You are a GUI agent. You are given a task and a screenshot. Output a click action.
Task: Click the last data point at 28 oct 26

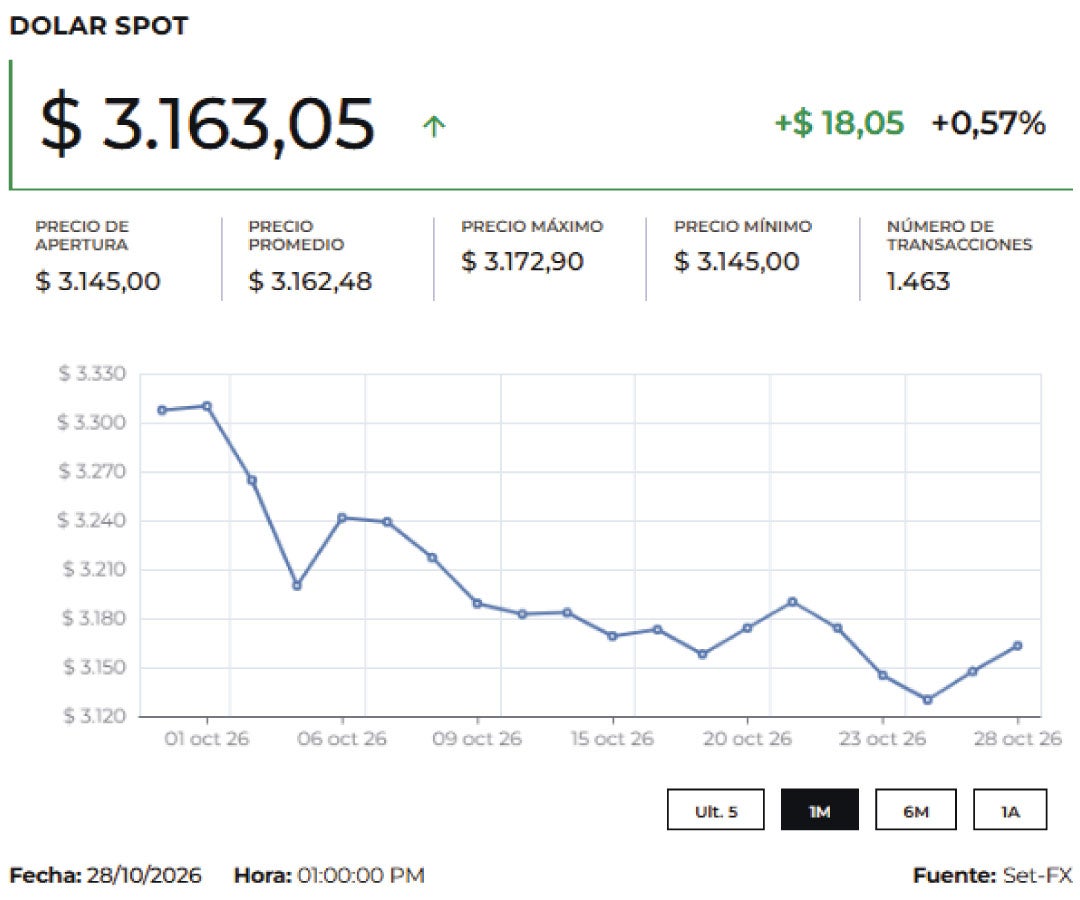pos(1017,646)
